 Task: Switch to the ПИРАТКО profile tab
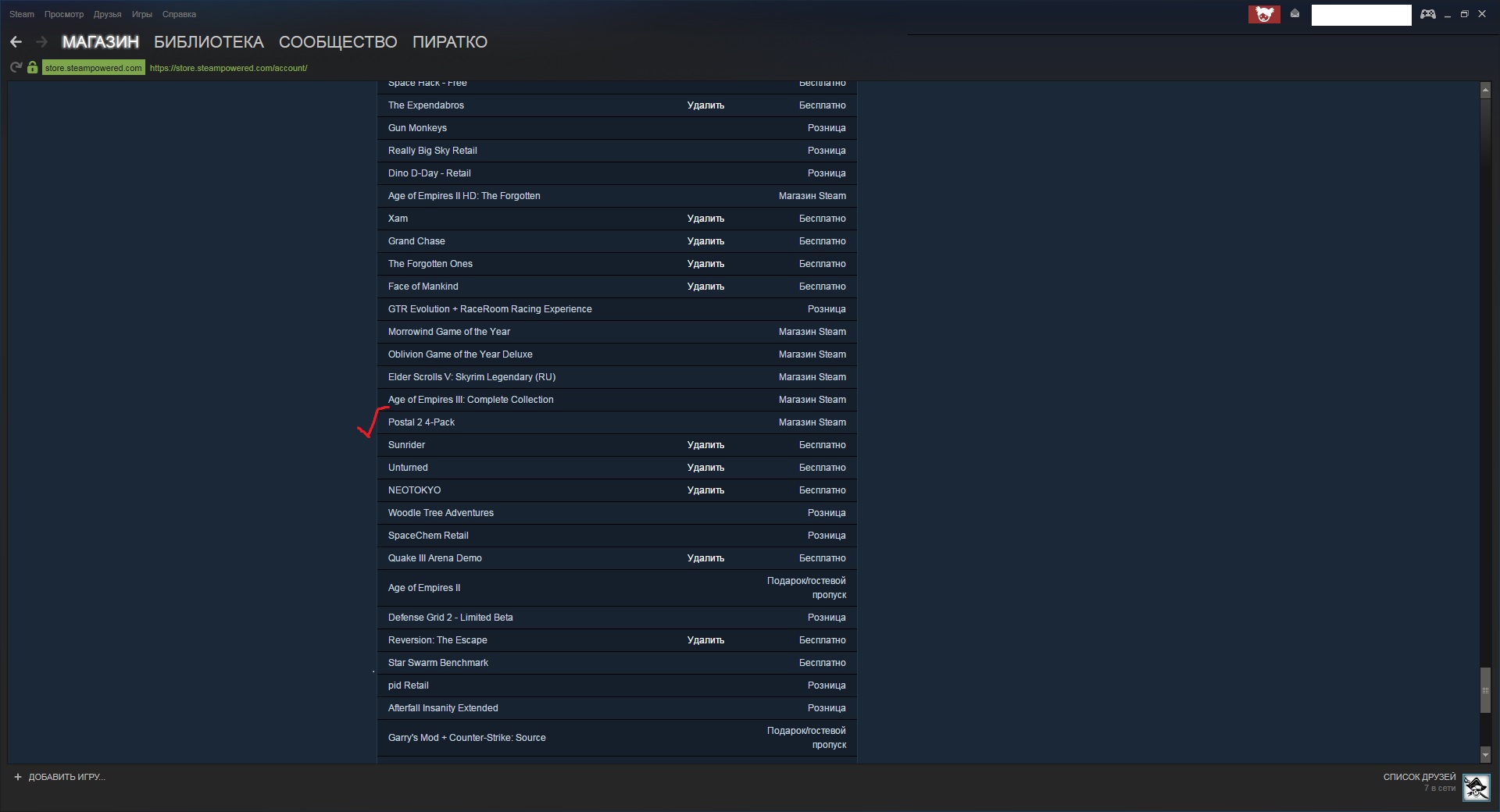pos(450,42)
